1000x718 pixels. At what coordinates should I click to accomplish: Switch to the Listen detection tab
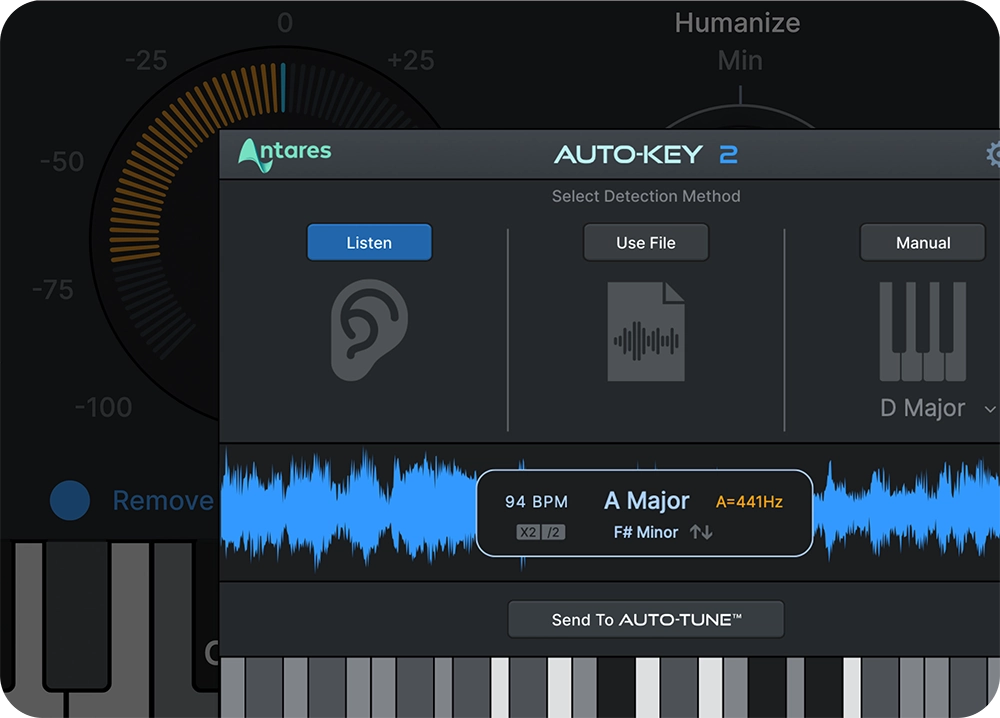(x=369, y=242)
